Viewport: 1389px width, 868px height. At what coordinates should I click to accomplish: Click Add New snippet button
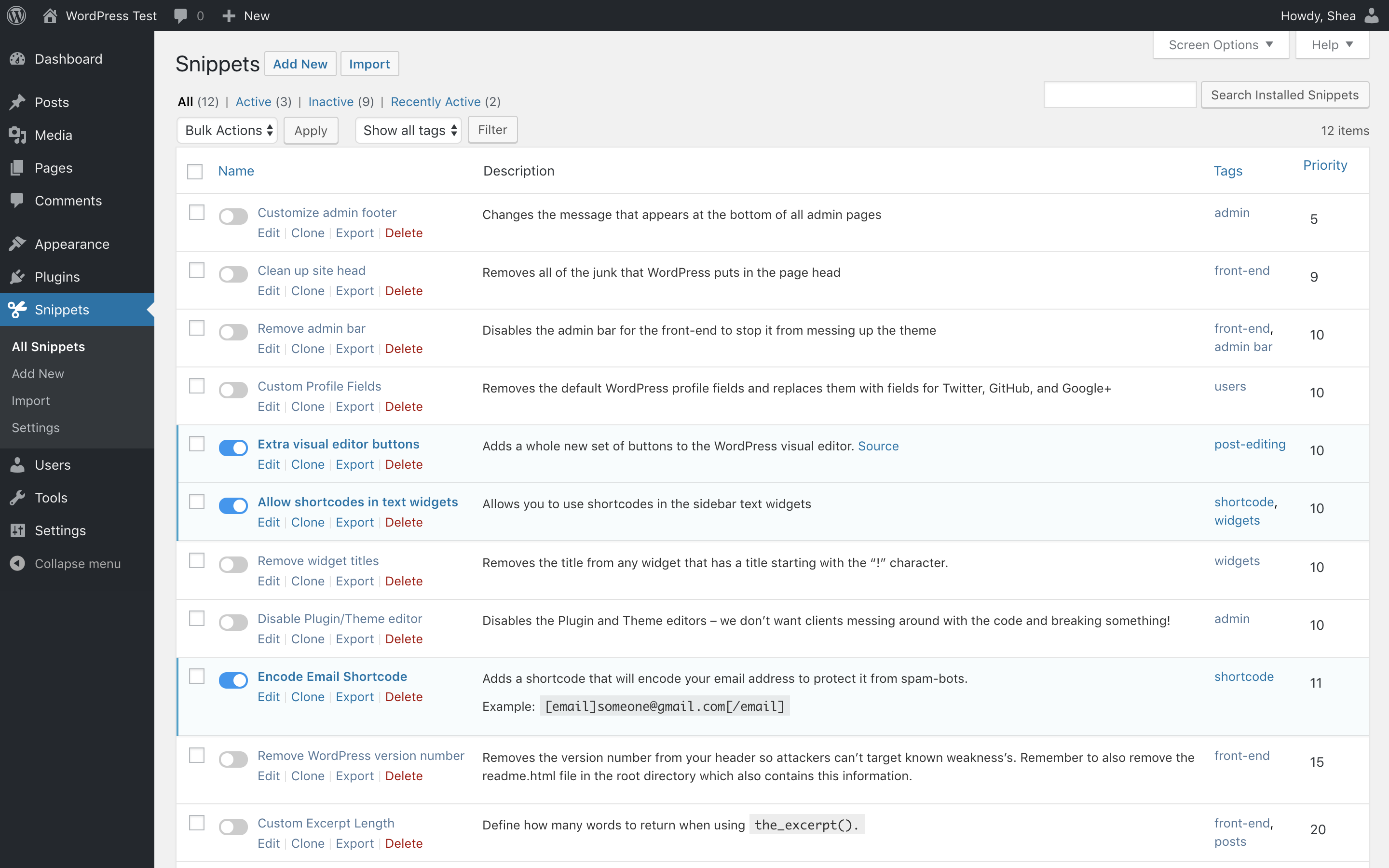tap(301, 63)
